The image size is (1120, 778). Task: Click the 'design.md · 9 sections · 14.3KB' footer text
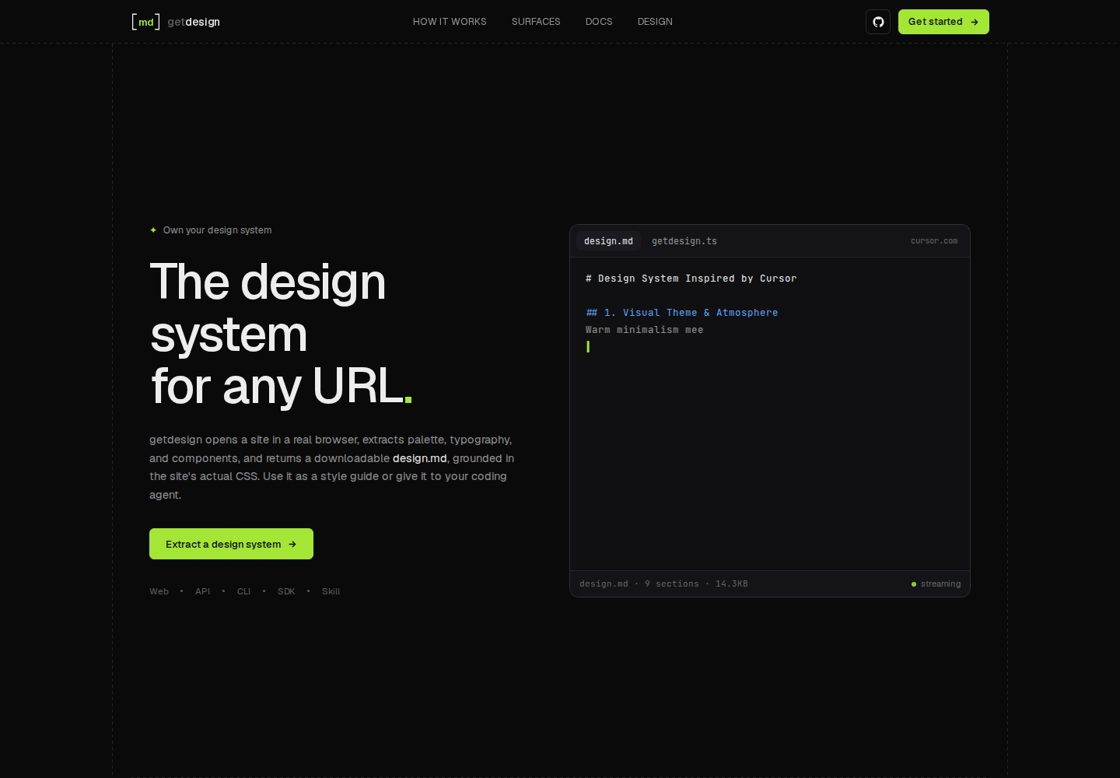click(x=664, y=584)
